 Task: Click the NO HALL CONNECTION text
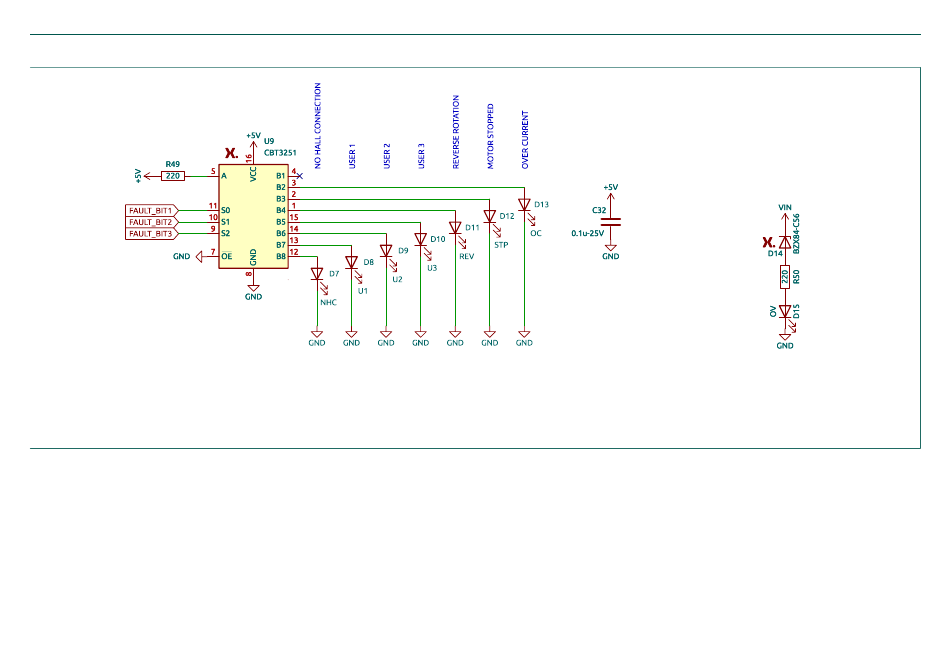click(x=317, y=125)
